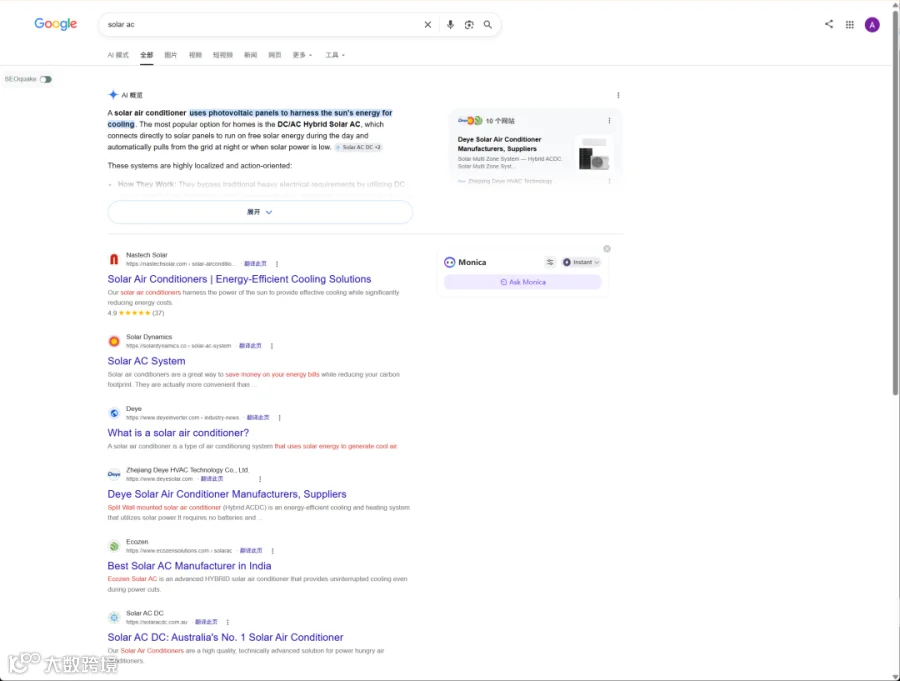Clear the search query with X icon
Image resolution: width=900 pixels, height=681 pixels.
coord(428,25)
